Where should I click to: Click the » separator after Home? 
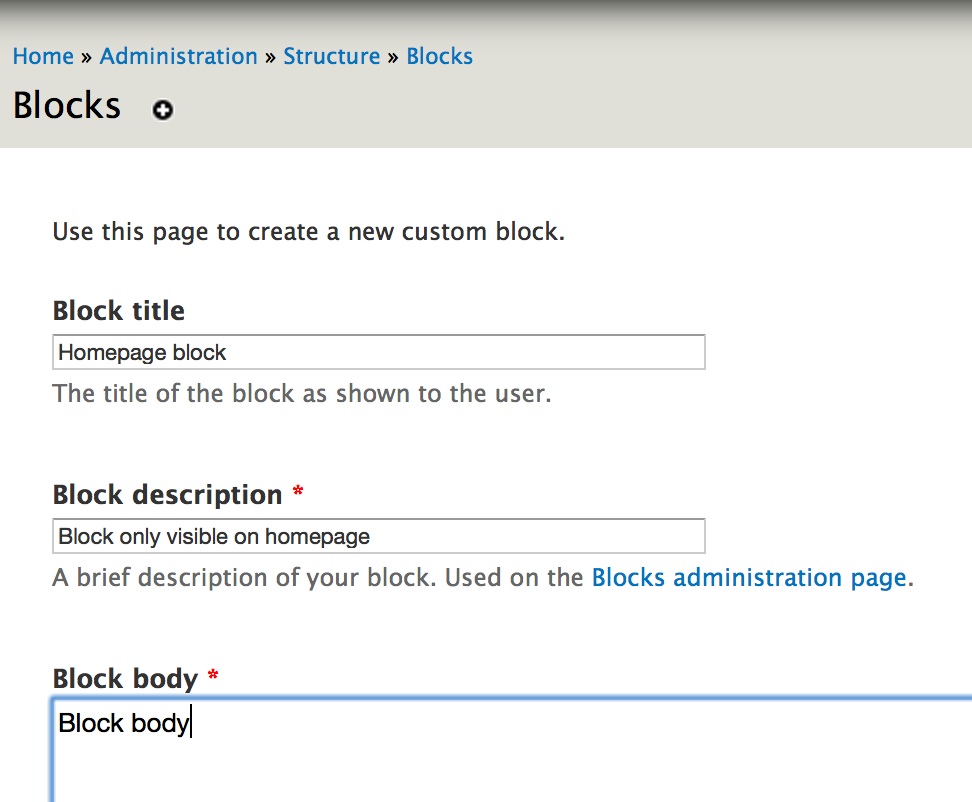[86, 58]
